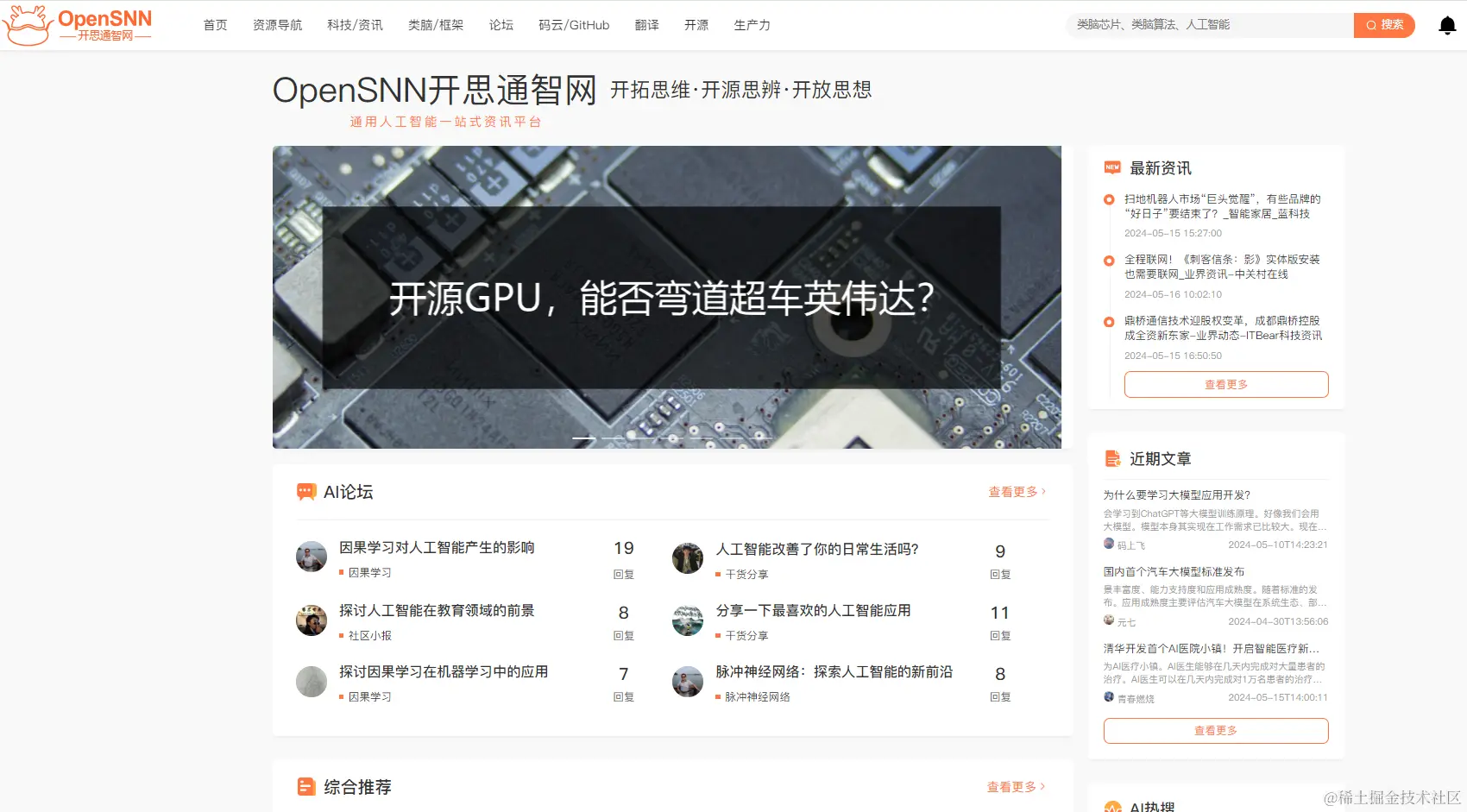
Task: Click avatar beside 人工智能改善了你的日常生活吗?
Action: coord(688,558)
